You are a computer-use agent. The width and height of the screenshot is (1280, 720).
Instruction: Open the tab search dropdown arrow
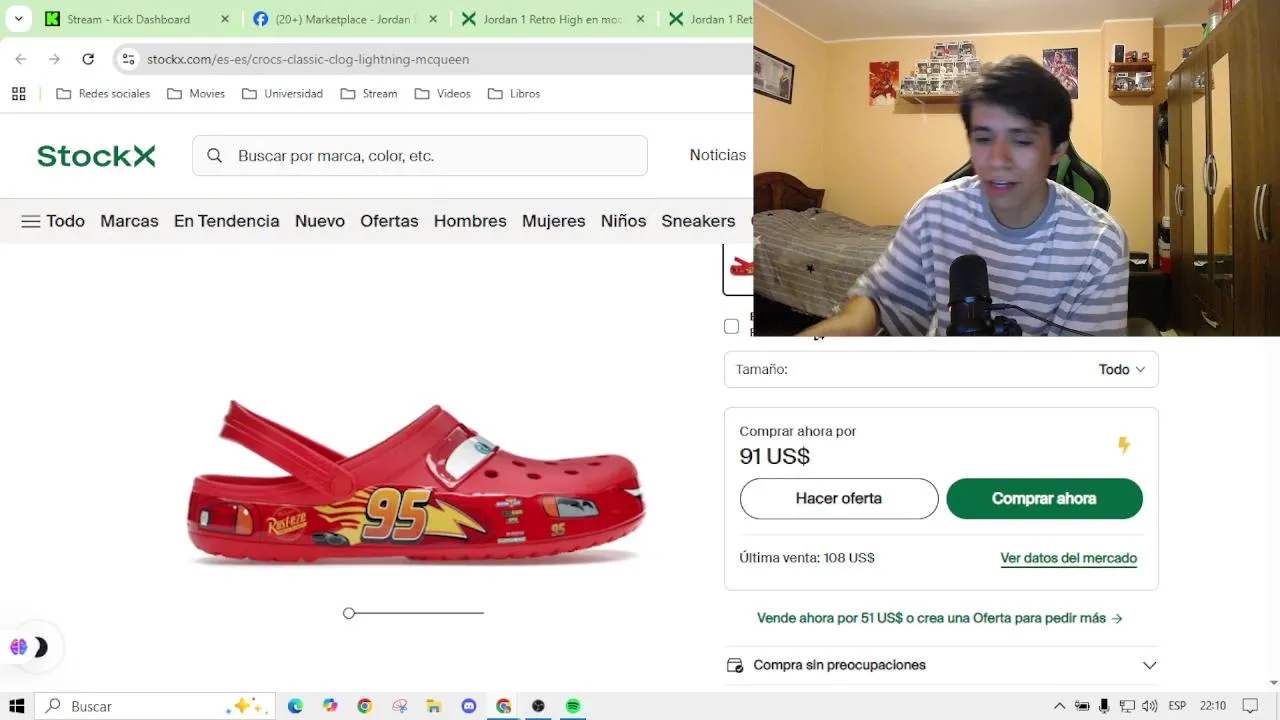click(18, 19)
